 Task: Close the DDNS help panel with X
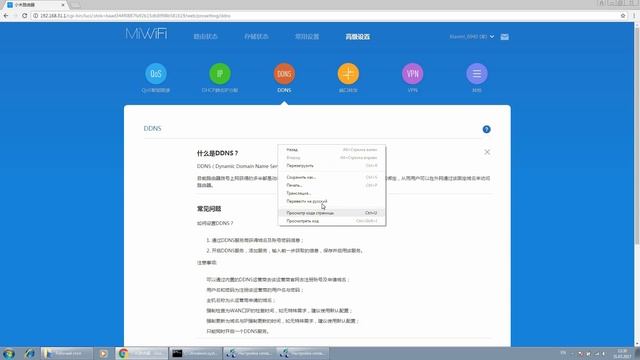click(x=487, y=152)
